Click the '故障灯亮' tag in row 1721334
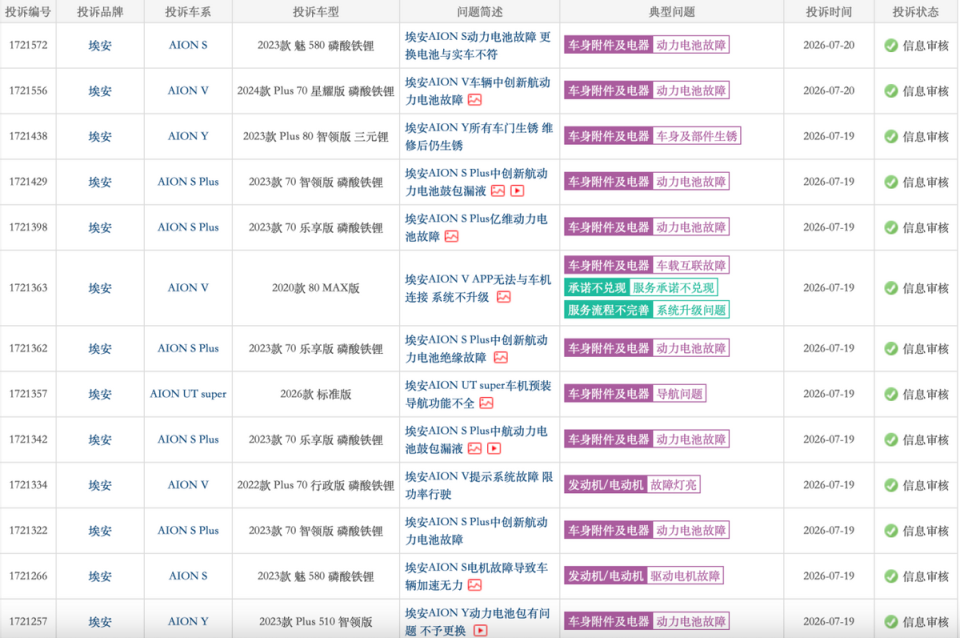This screenshot has height=638, width=960. click(x=673, y=485)
